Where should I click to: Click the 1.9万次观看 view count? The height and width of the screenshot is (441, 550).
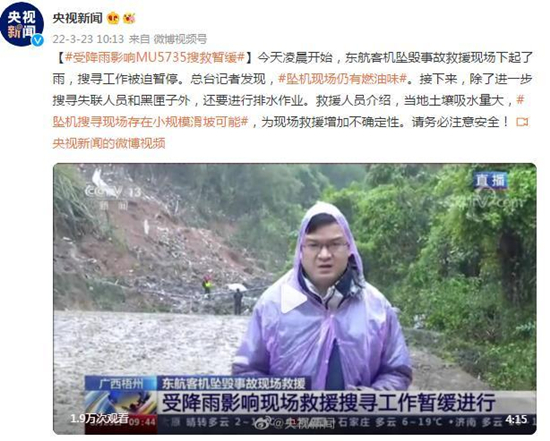(x=99, y=418)
